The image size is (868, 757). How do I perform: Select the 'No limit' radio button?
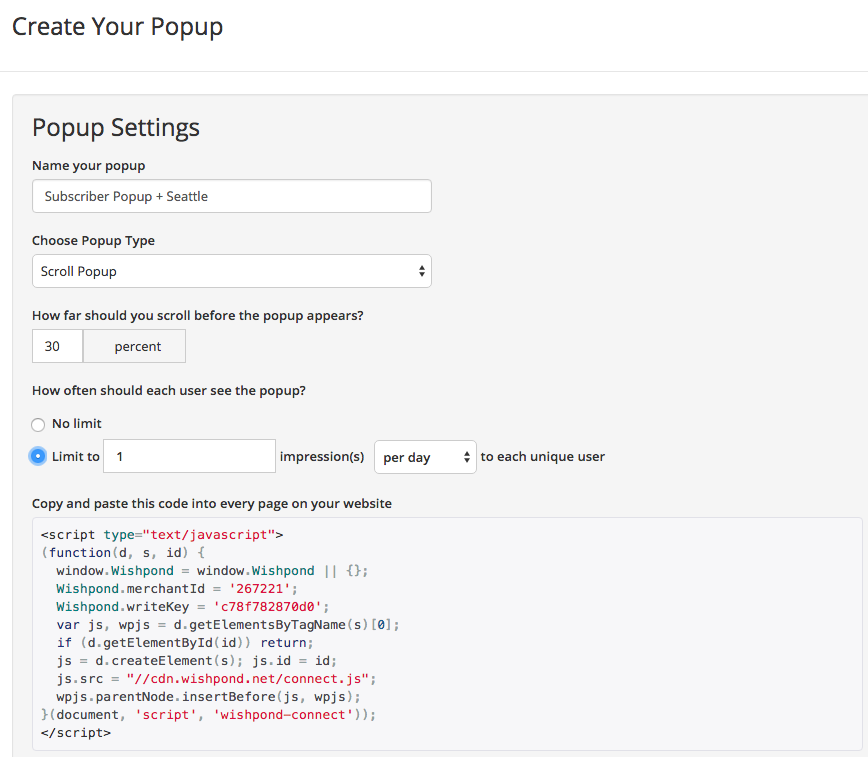coord(38,425)
